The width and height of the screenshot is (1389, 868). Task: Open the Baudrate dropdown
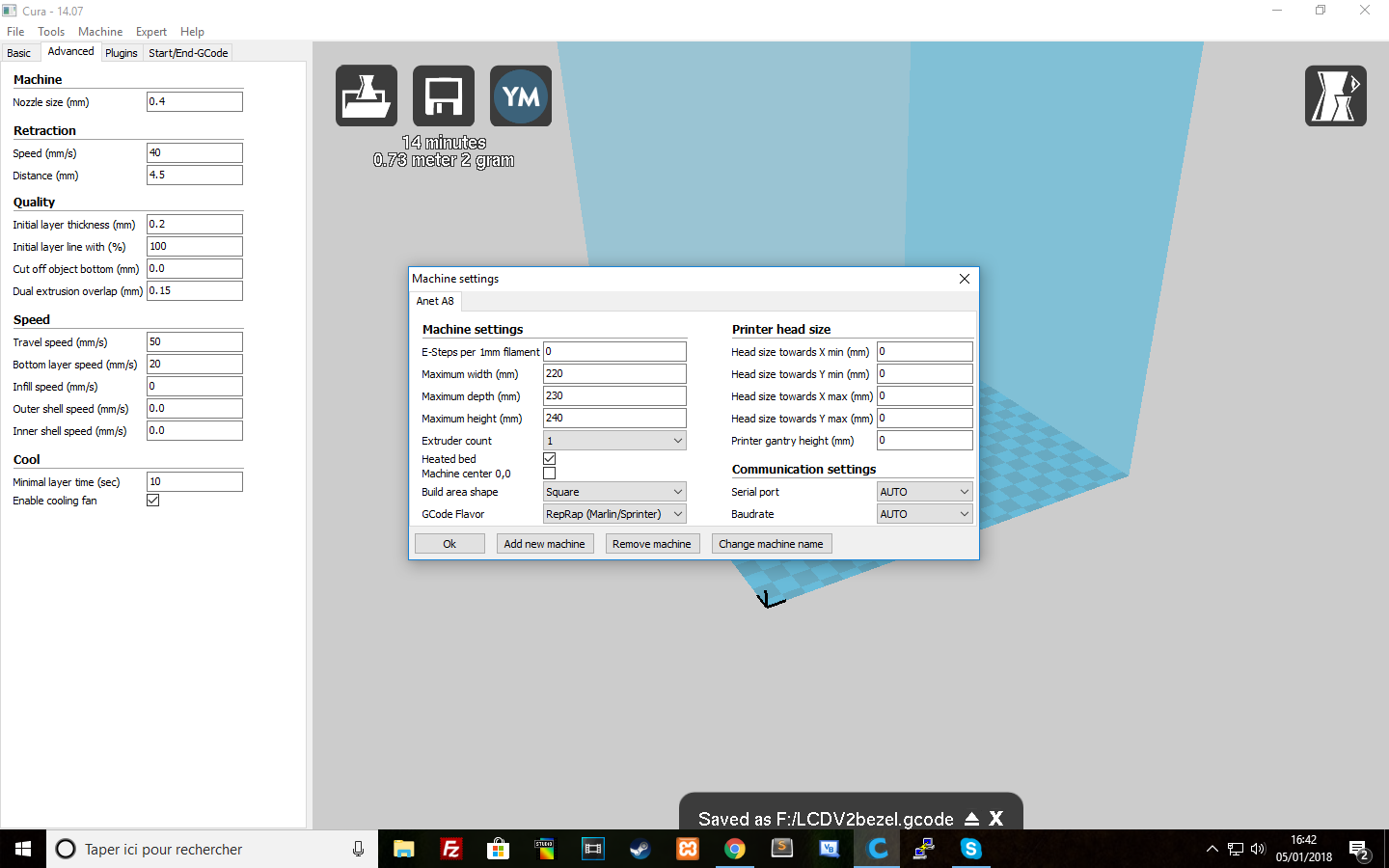(924, 514)
